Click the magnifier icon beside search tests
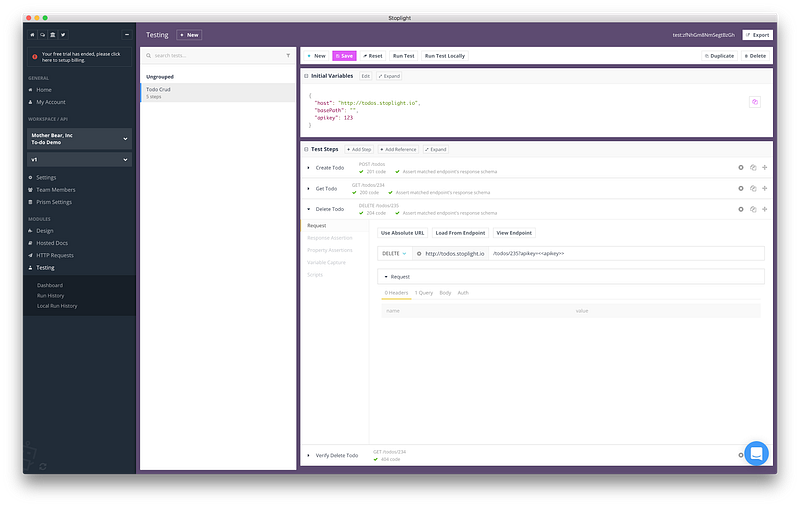The height and width of the screenshot is (507, 800). click(x=148, y=56)
